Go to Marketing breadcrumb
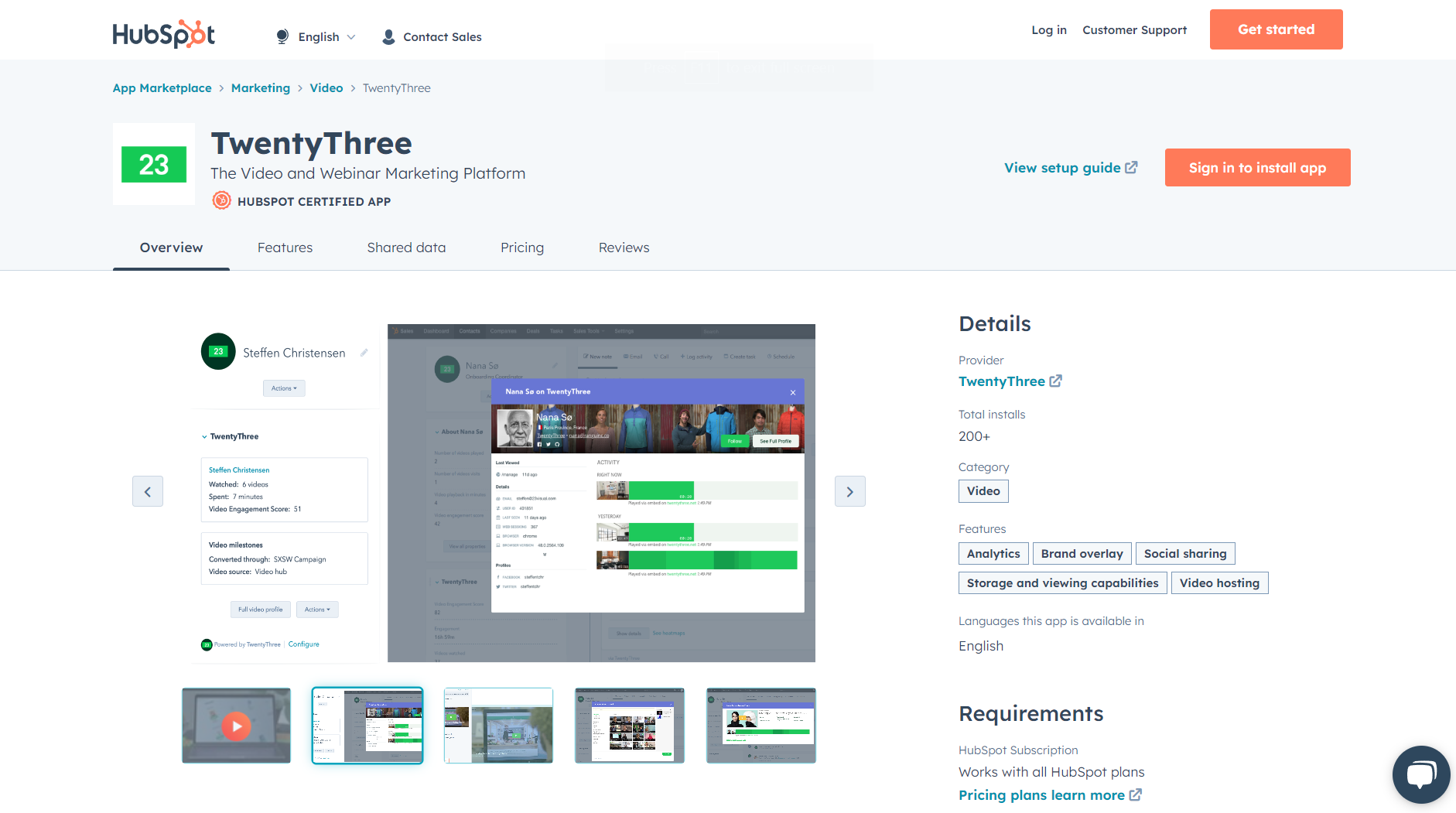The height and width of the screenshot is (813, 1456). [261, 88]
